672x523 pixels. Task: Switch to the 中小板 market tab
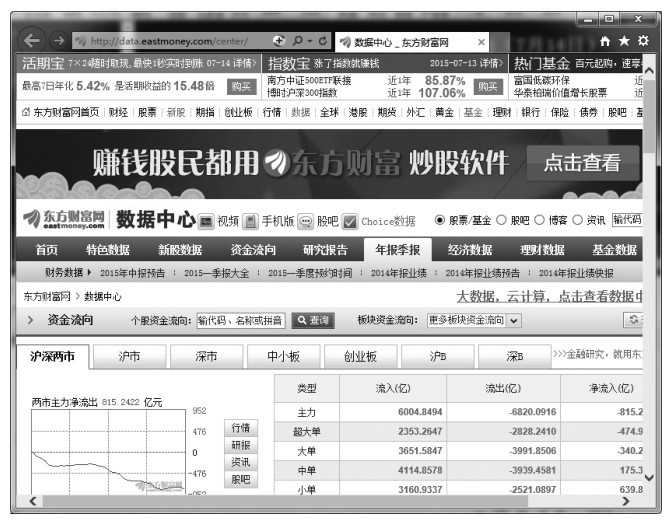point(283,356)
